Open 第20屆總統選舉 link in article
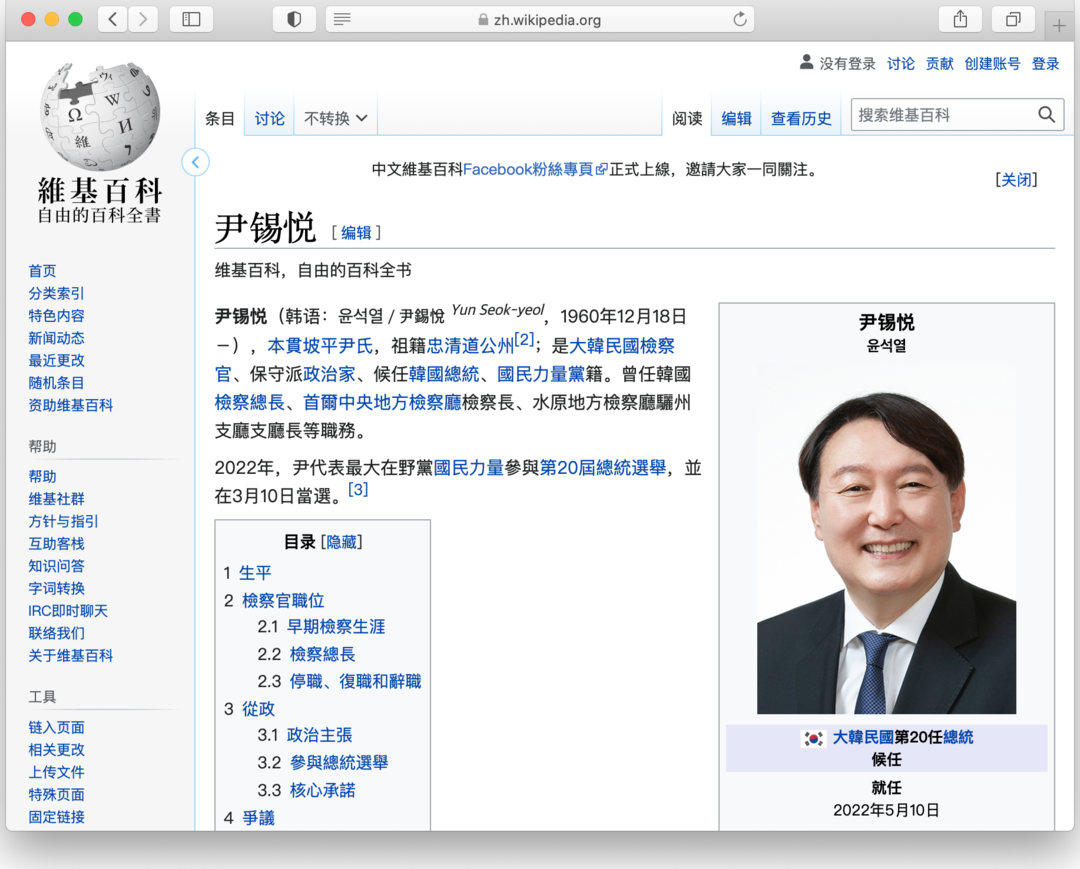Screen dimensions: 1080x869 pos(603,468)
